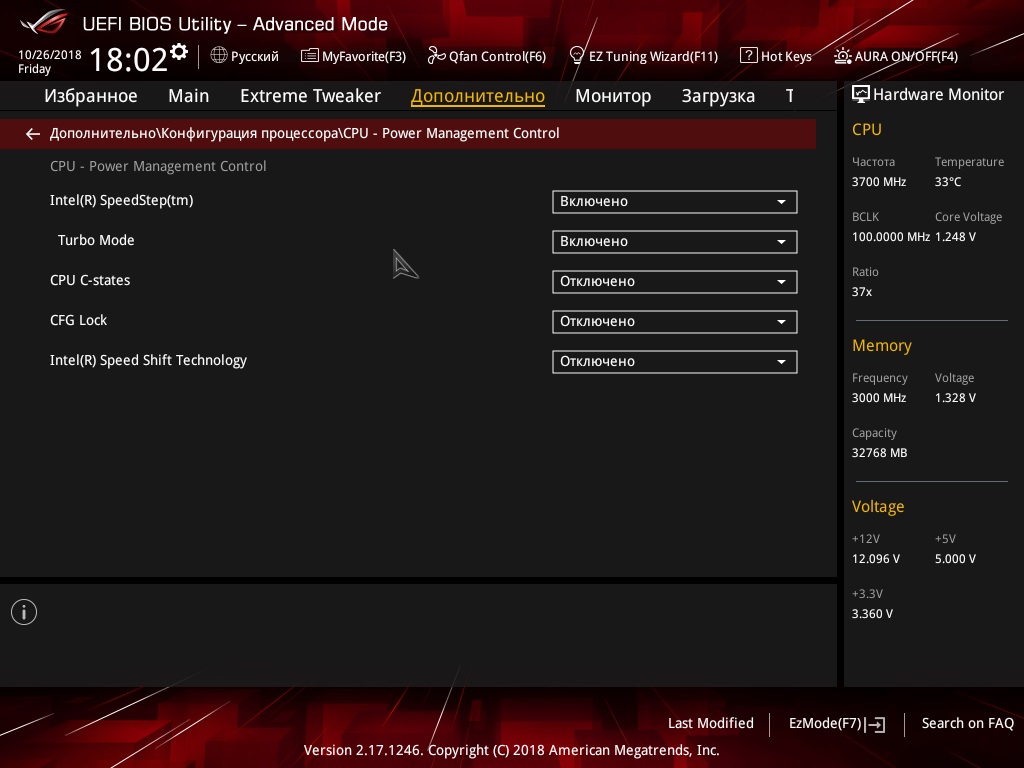The width and height of the screenshot is (1024, 768).
Task: Click the EzMode exit arrow icon
Action: click(875, 724)
